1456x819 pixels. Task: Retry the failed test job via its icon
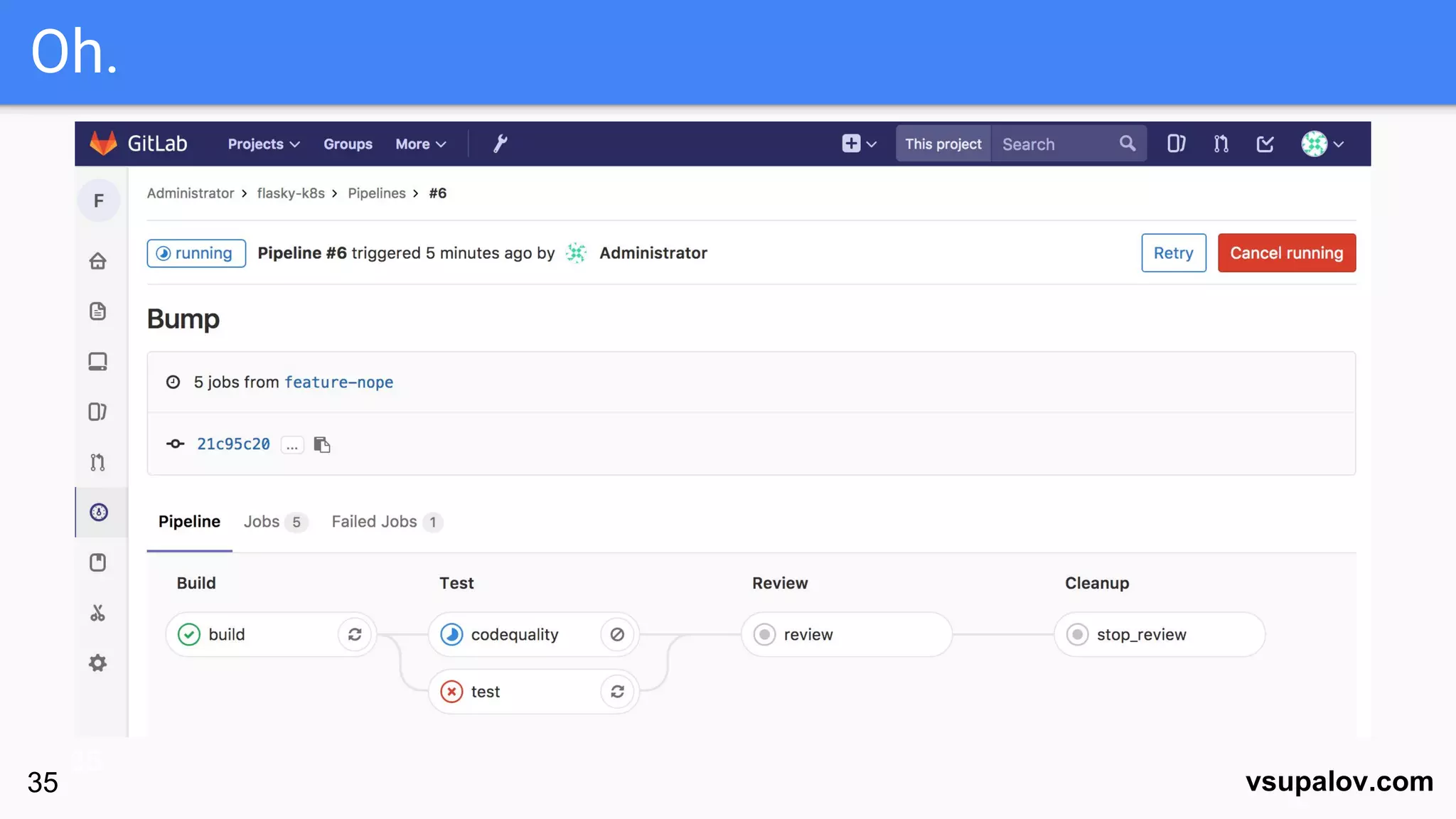617,691
